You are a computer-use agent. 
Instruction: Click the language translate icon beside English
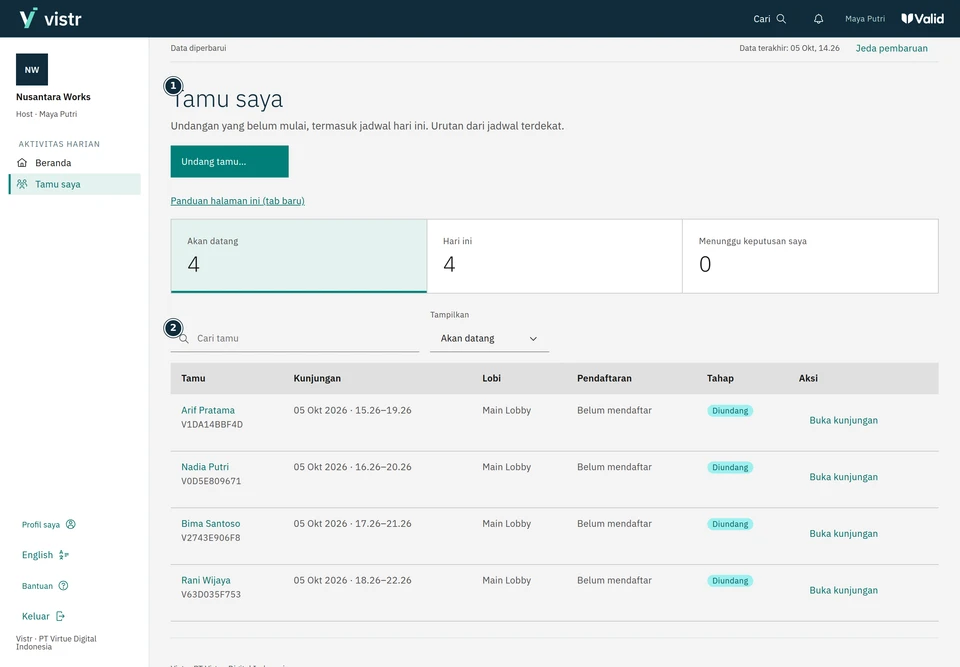coord(64,555)
